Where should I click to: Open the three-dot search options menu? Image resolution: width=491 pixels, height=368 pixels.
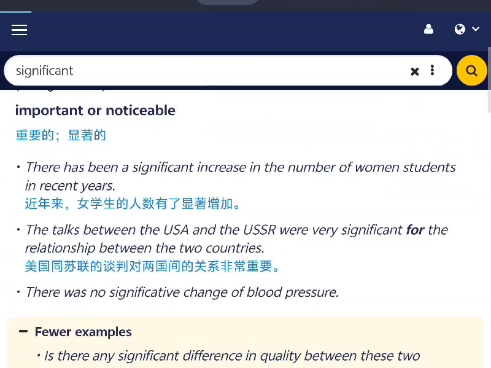pyautogui.click(x=432, y=70)
